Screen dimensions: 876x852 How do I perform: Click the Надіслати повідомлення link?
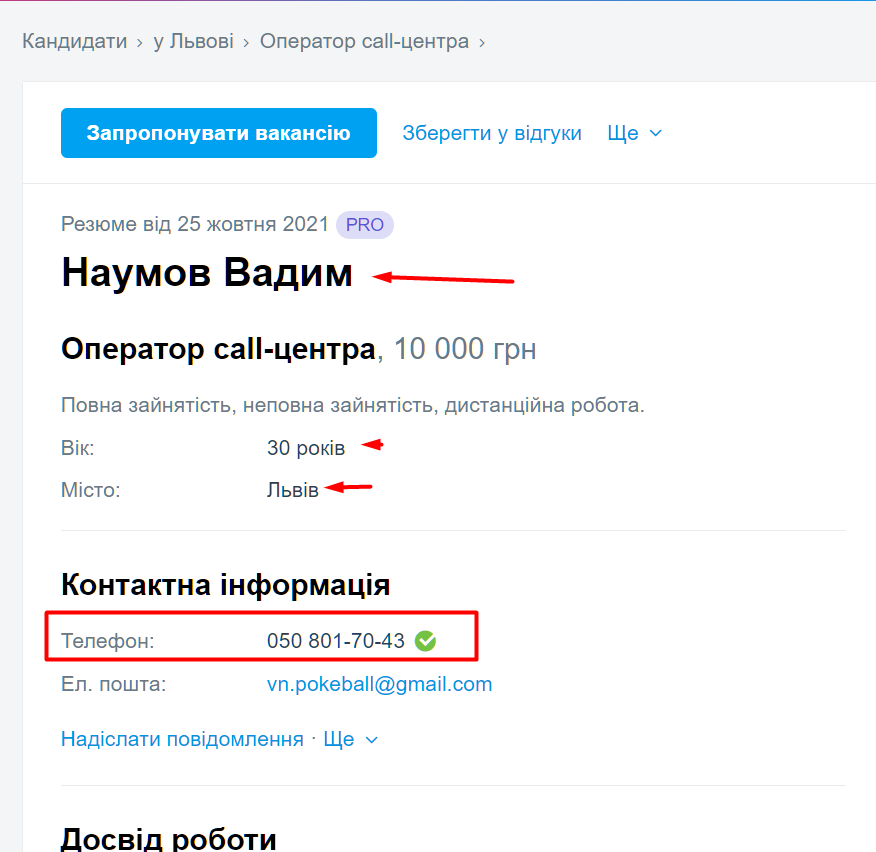click(182, 740)
